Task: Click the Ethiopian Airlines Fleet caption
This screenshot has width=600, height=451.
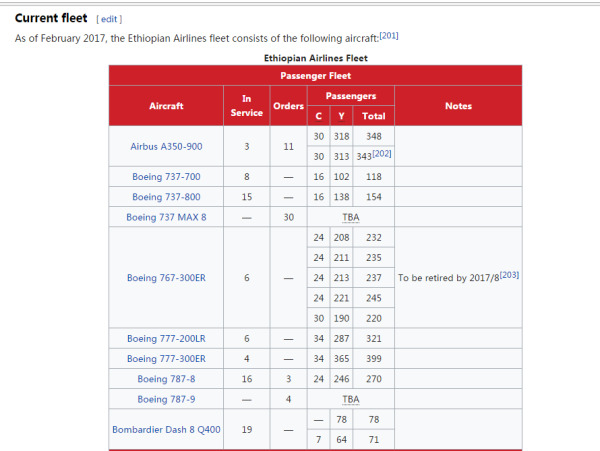Action: click(316, 58)
